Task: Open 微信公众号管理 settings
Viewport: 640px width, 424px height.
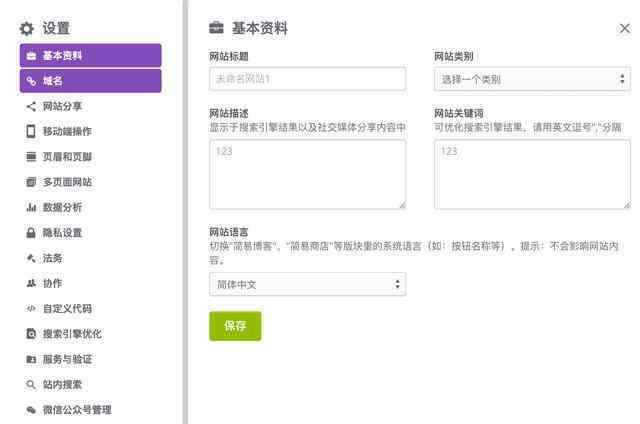Action: pos(77,410)
